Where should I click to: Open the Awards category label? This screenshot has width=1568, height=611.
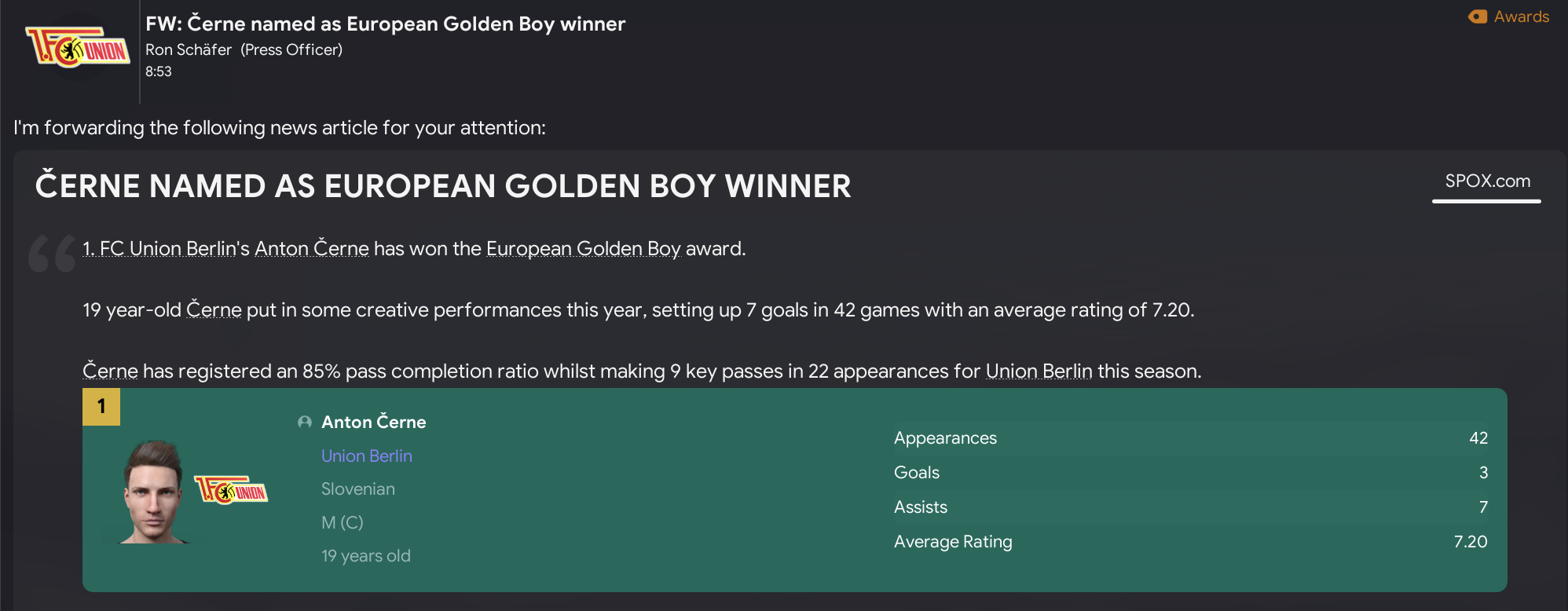pos(1521,16)
